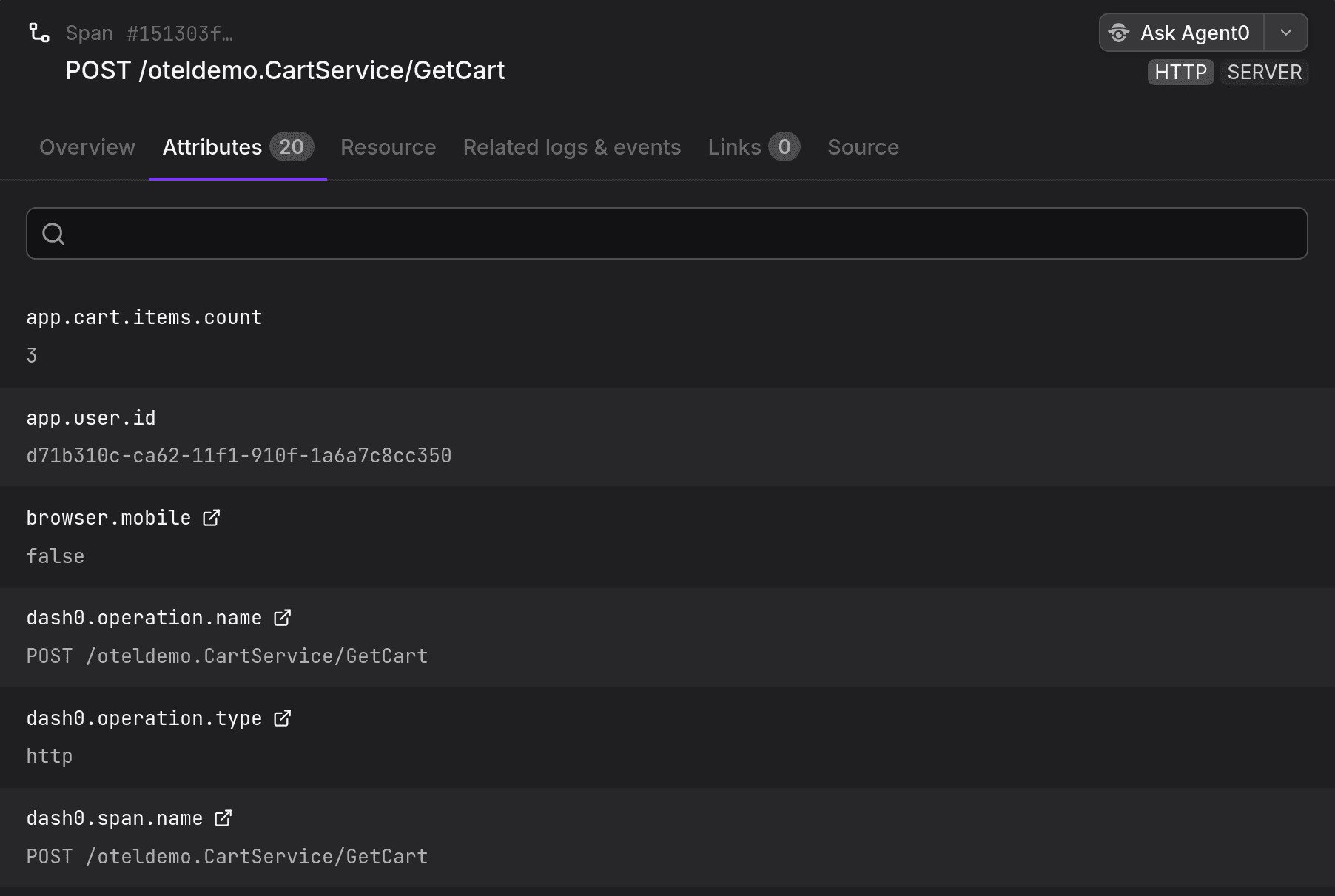Click the Links count badge 0
Image resolution: width=1335 pixels, height=896 pixels.
[784, 147]
